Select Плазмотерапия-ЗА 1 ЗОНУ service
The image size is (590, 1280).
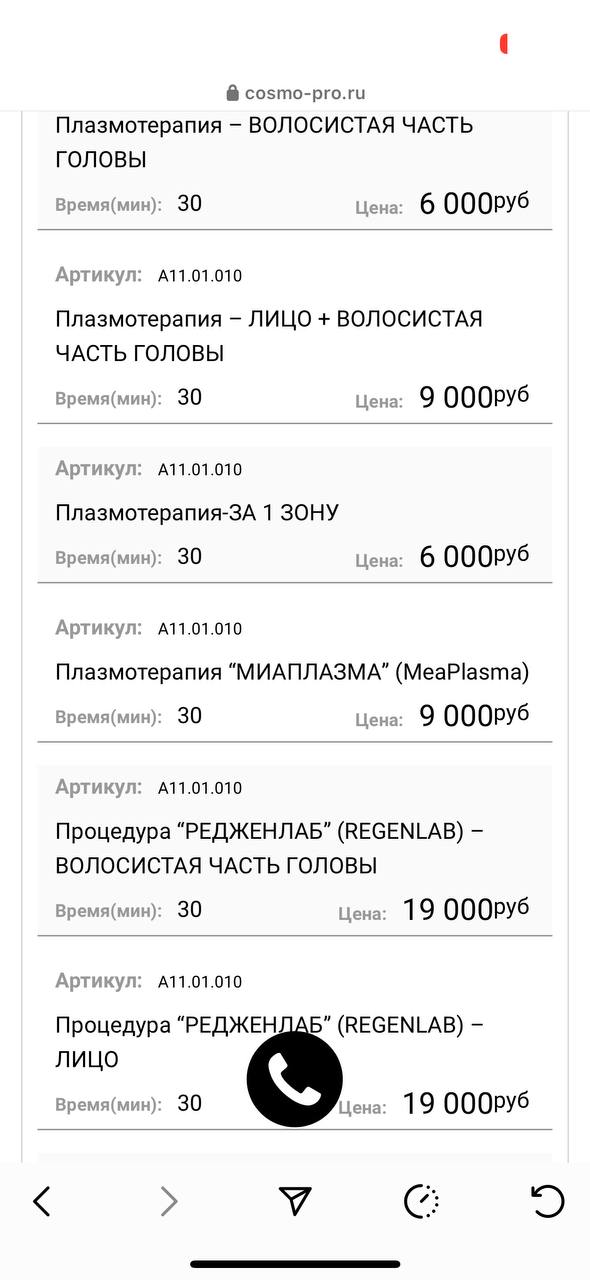click(197, 513)
